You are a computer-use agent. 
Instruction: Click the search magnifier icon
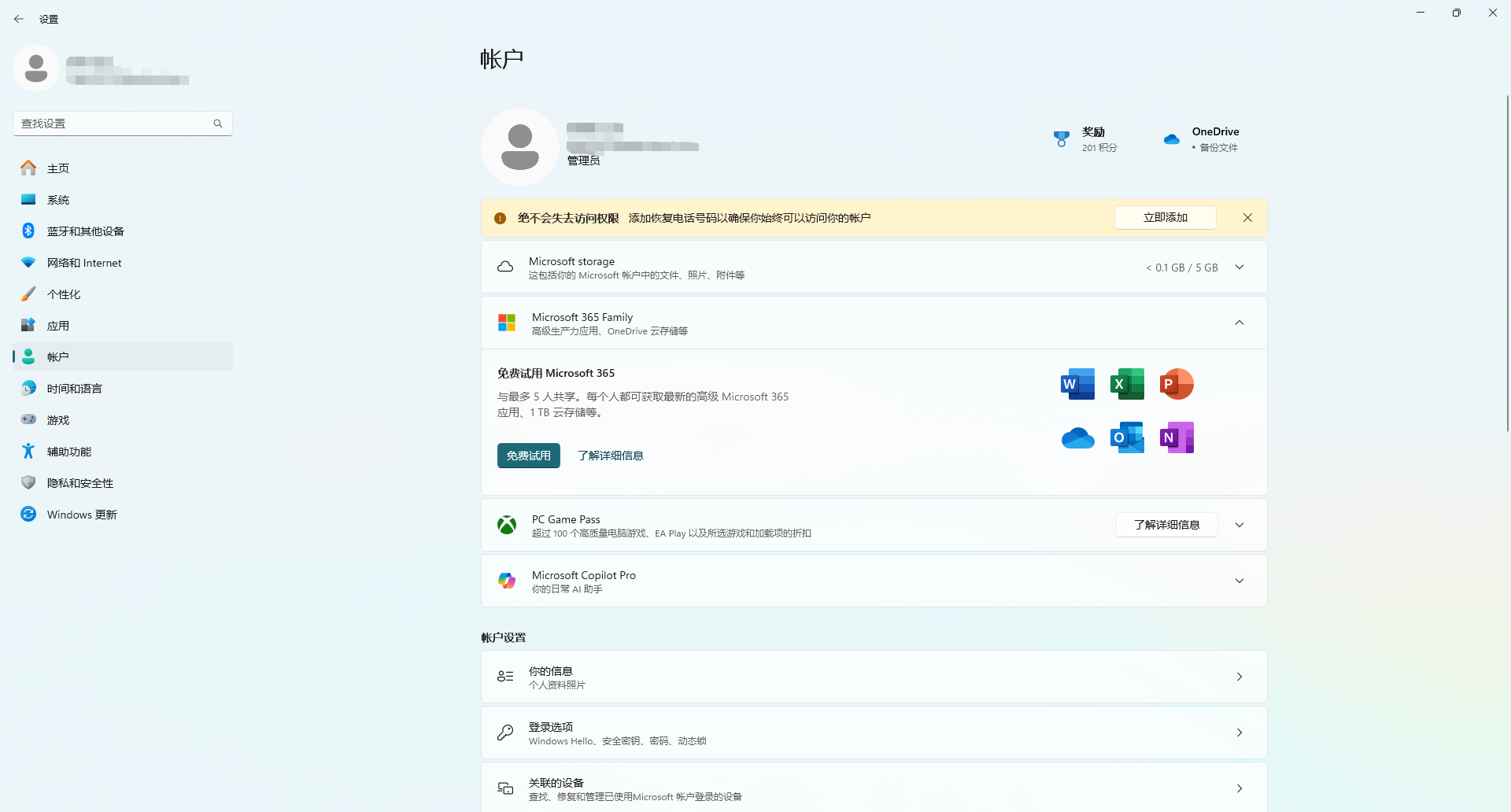pos(218,124)
